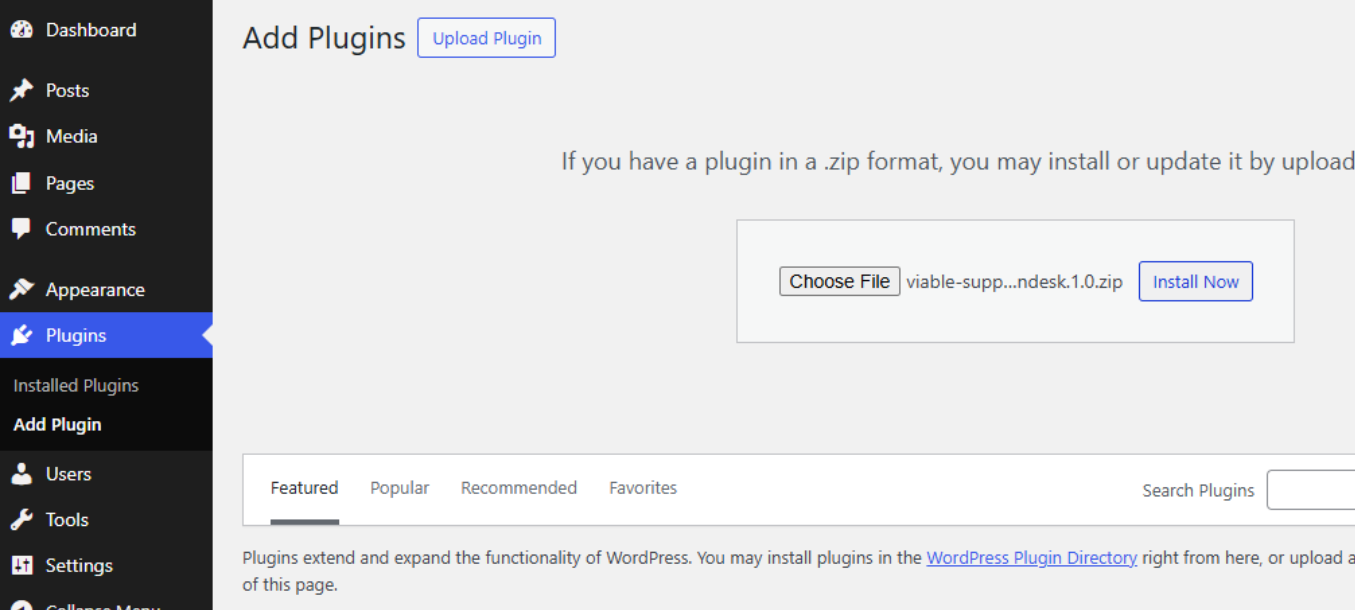Open the WordPress Plugin Directory link

coord(1031,558)
